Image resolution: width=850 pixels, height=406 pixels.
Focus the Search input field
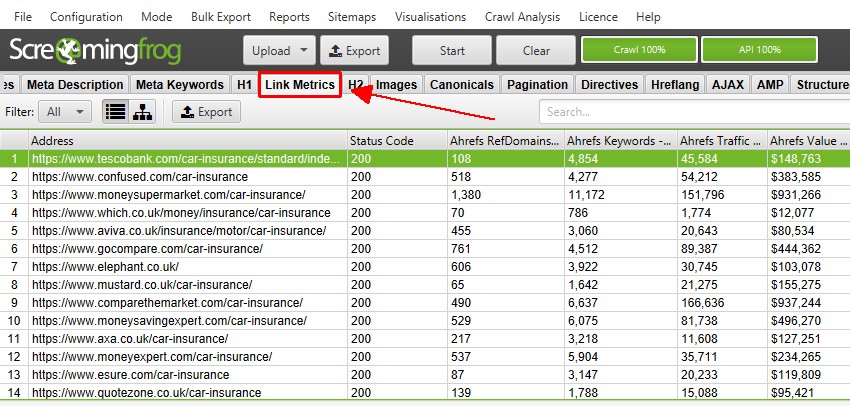(694, 112)
